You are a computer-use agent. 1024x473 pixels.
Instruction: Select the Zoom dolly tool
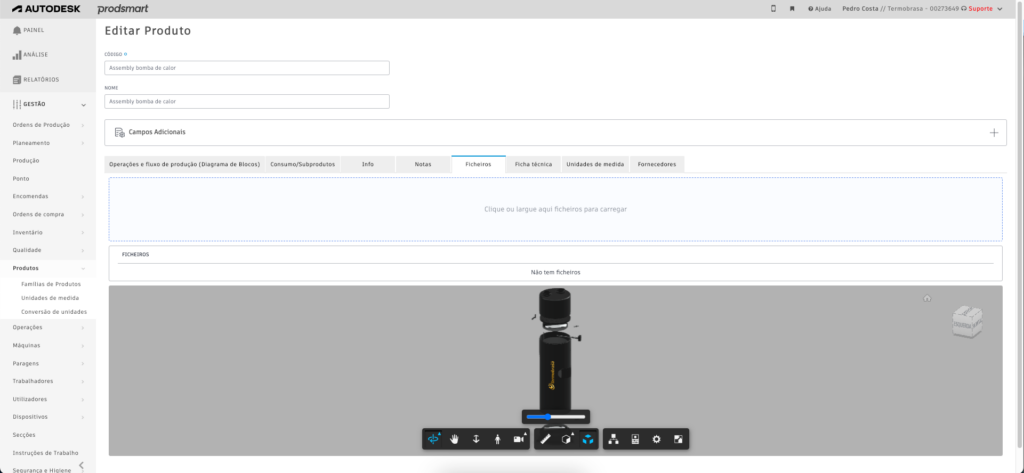(476, 440)
